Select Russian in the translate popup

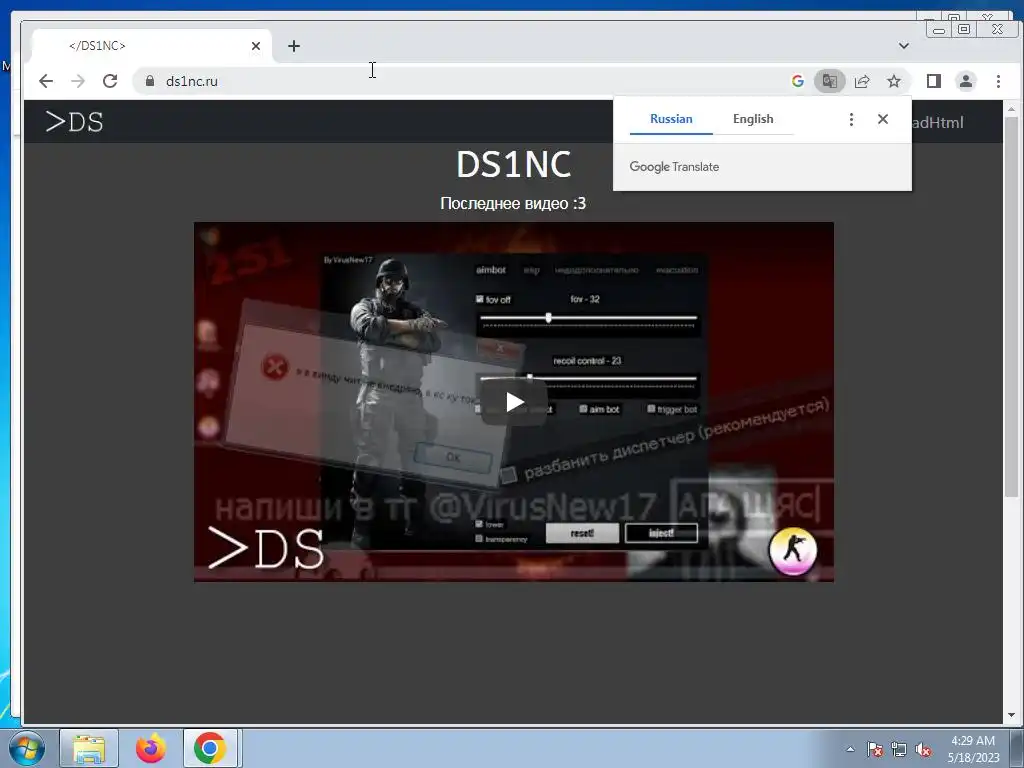click(671, 119)
